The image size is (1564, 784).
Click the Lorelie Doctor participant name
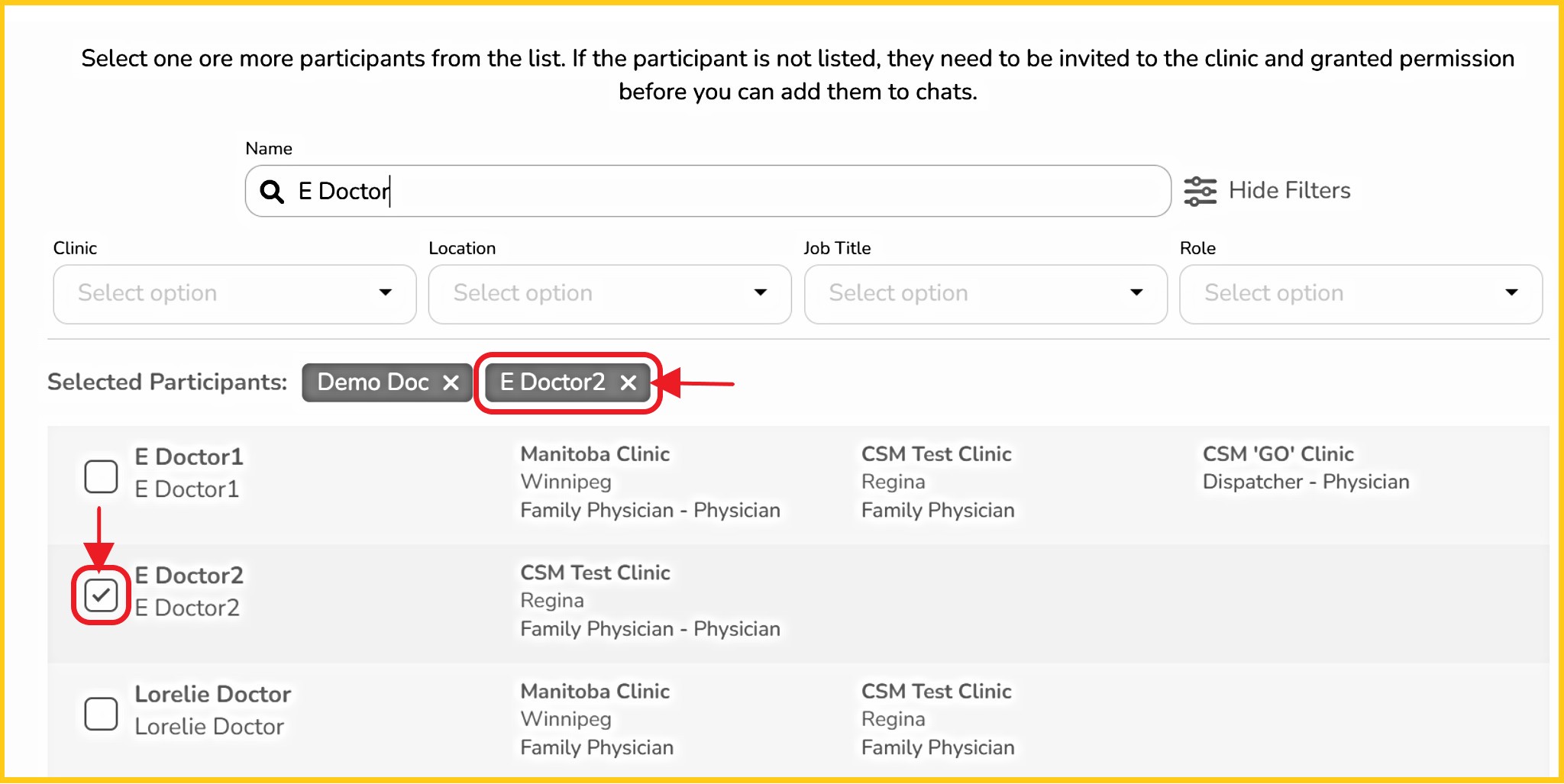click(213, 695)
